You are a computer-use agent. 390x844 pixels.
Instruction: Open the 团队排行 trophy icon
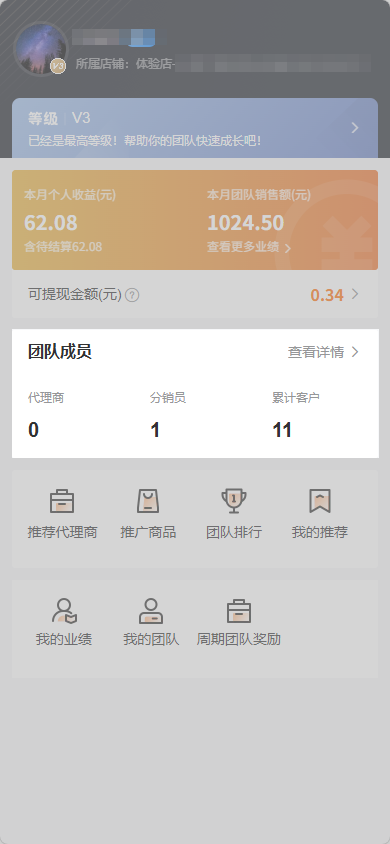[x=234, y=501]
